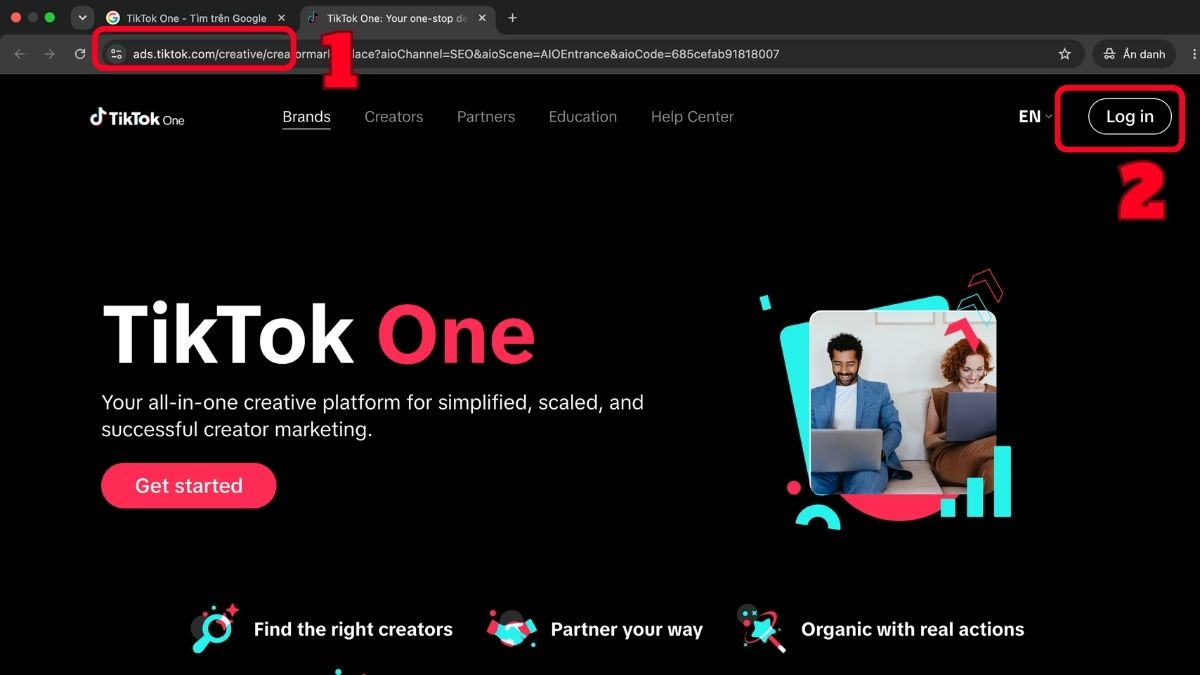
Task: Click the Get started button
Action: [188, 486]
